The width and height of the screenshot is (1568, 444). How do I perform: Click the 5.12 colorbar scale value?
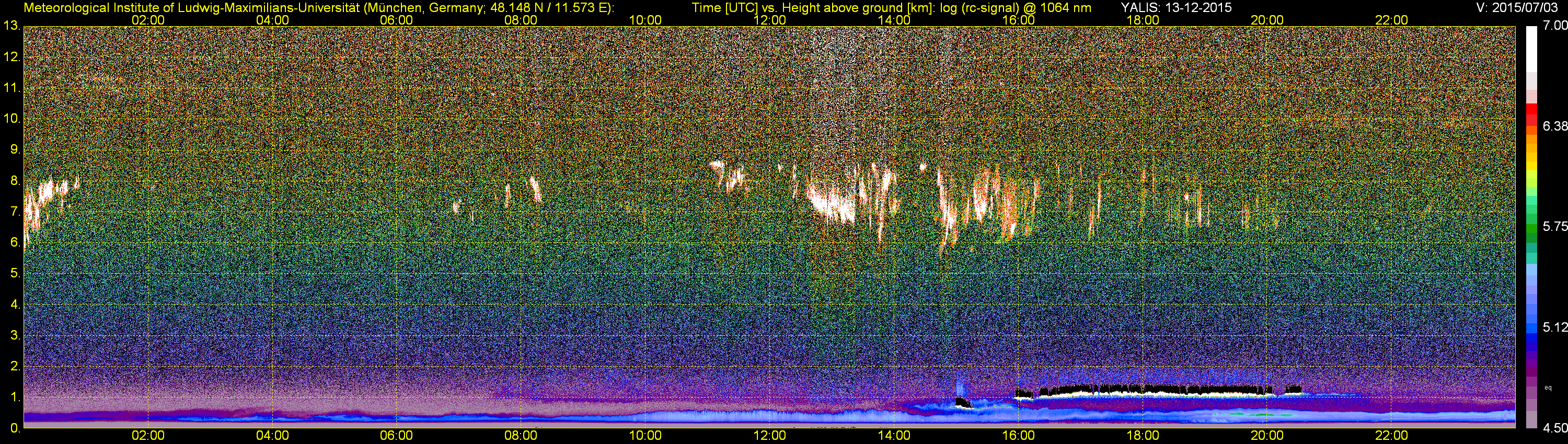tap(1554, 327)
